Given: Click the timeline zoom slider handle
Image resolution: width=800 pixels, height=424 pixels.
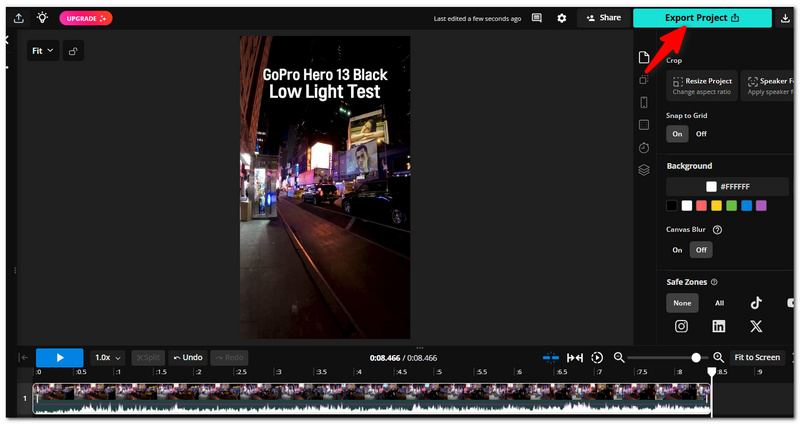Looking at the screenshot, I should tap(696, 358).
